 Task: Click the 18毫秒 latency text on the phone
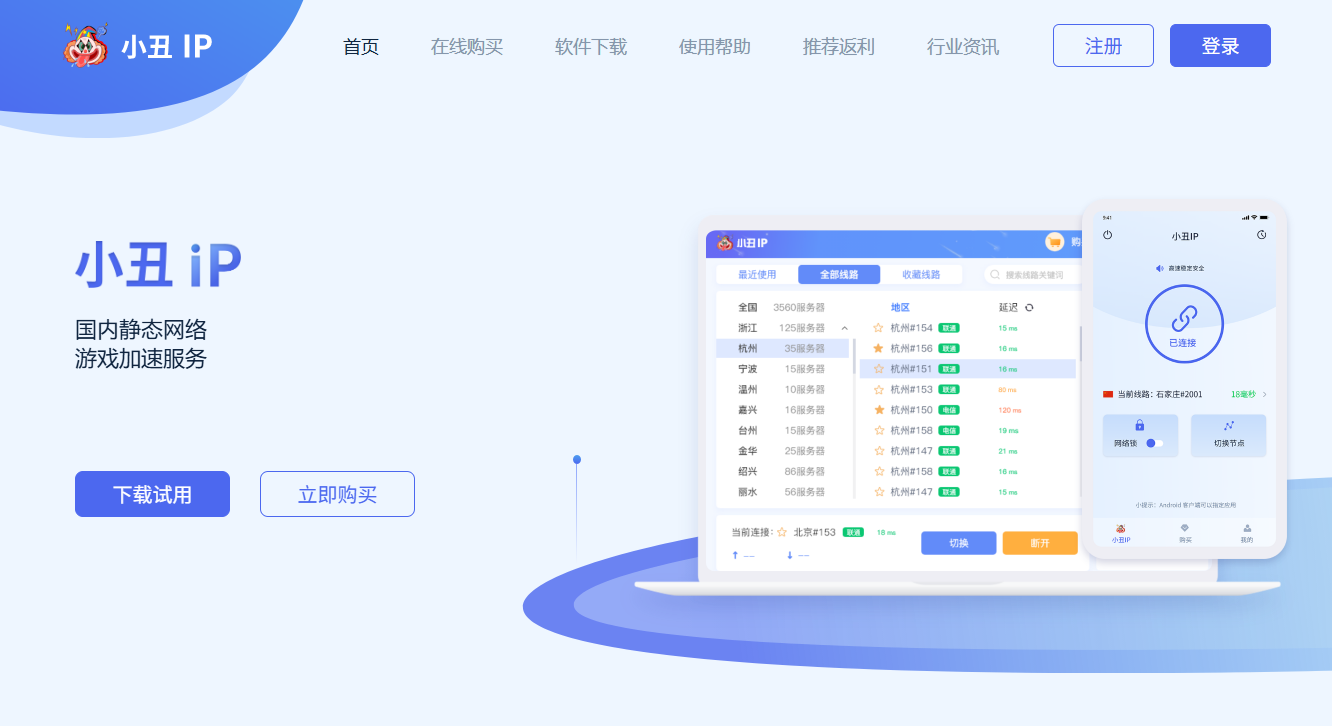click(x=1243, y=395)
